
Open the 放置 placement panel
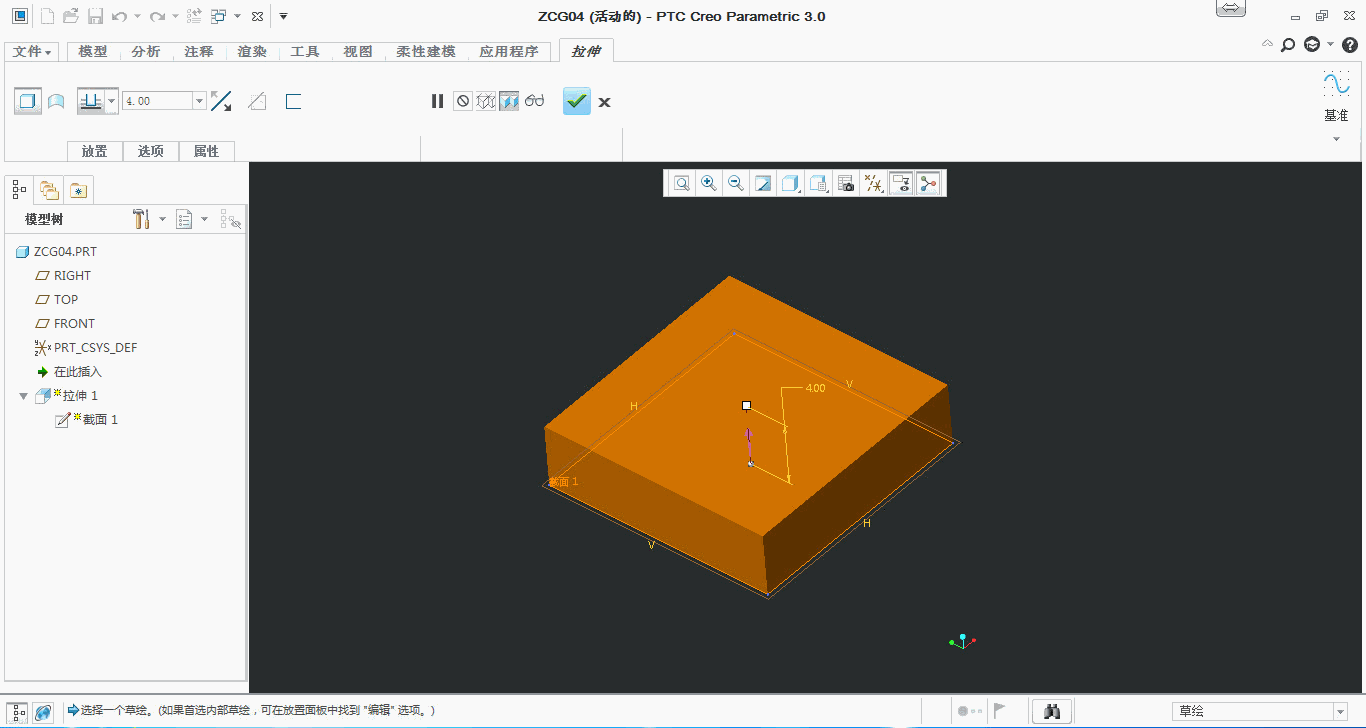tap(95, 151)
